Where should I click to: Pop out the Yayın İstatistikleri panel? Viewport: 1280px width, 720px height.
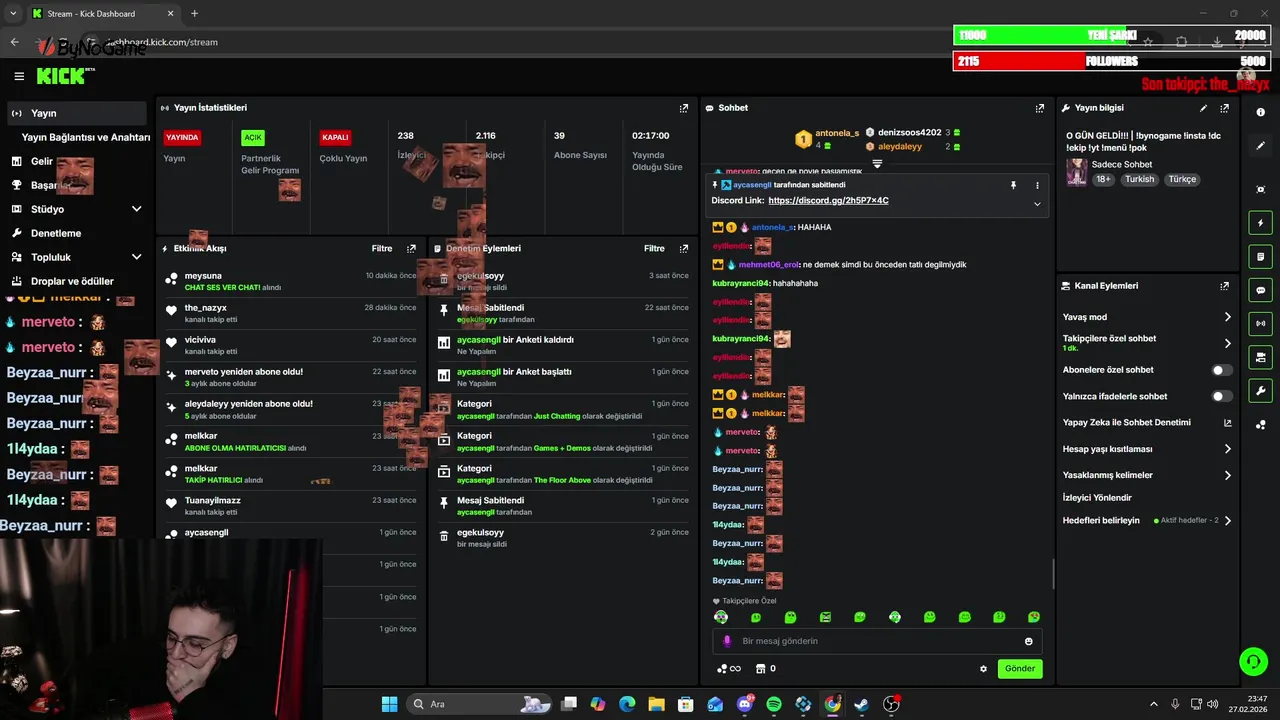684,108
